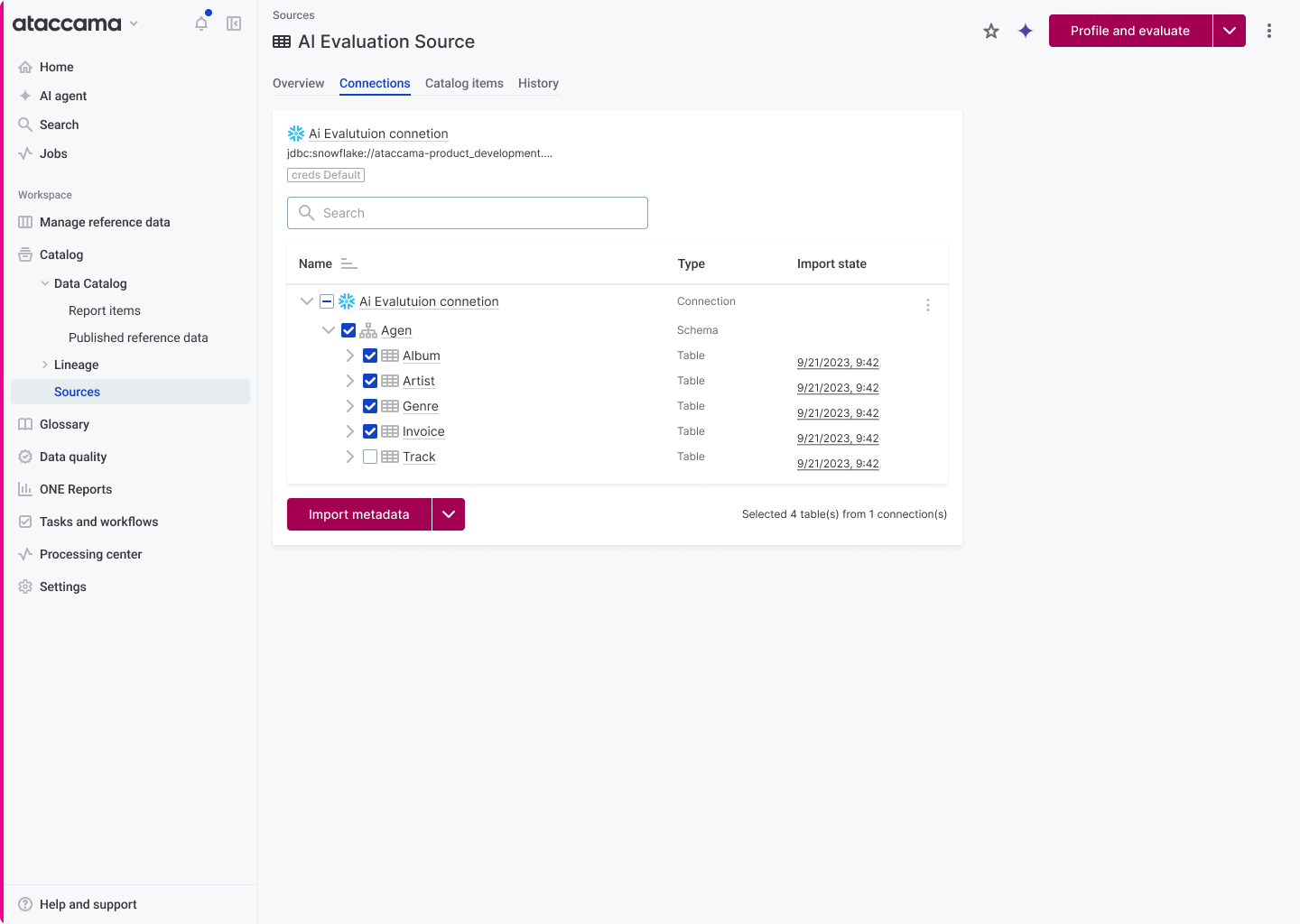
Task: Click the magnifier icon in search field
Action: [x=307, y=213]
